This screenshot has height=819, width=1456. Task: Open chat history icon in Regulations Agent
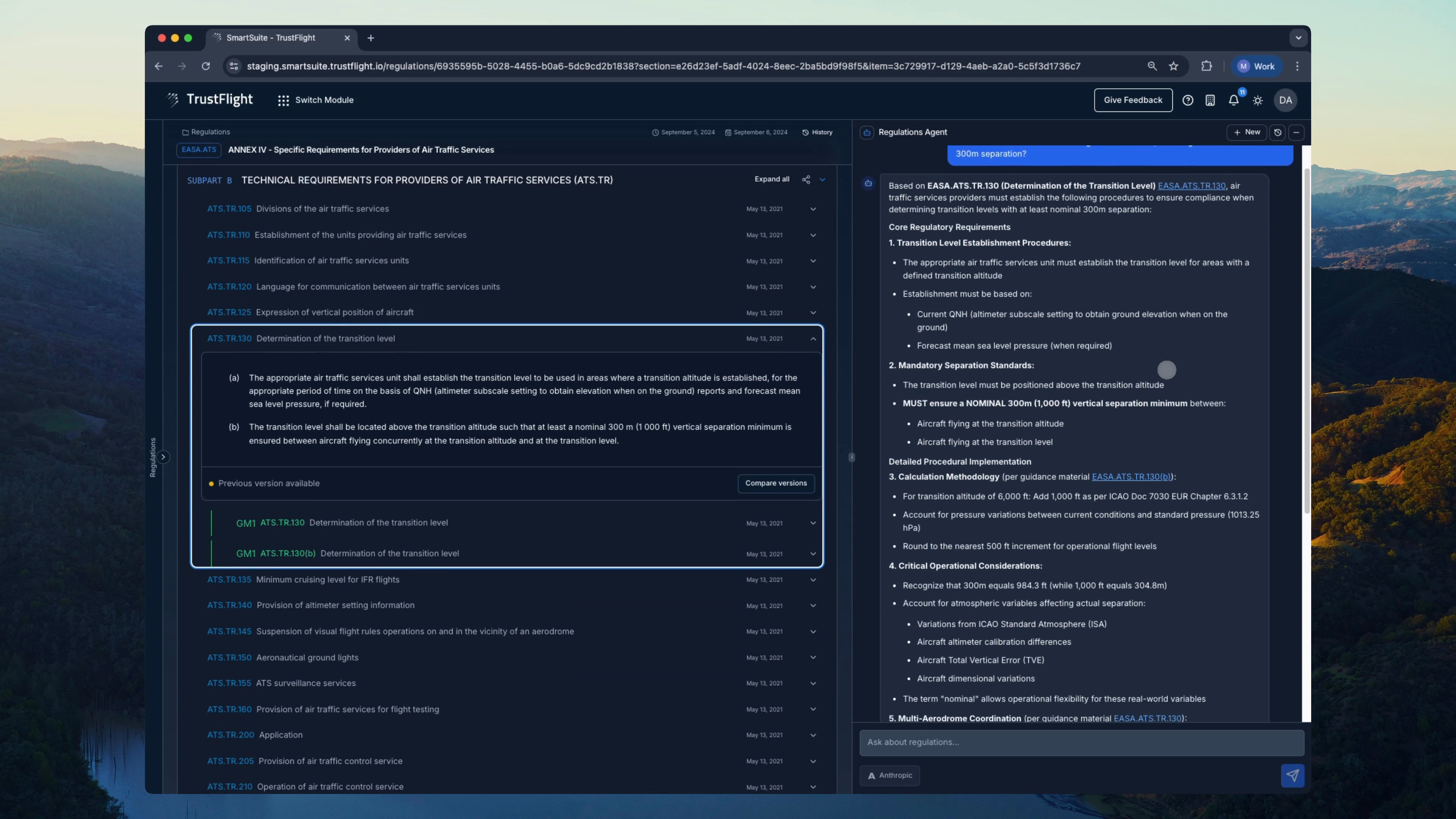pos(1277,132)
